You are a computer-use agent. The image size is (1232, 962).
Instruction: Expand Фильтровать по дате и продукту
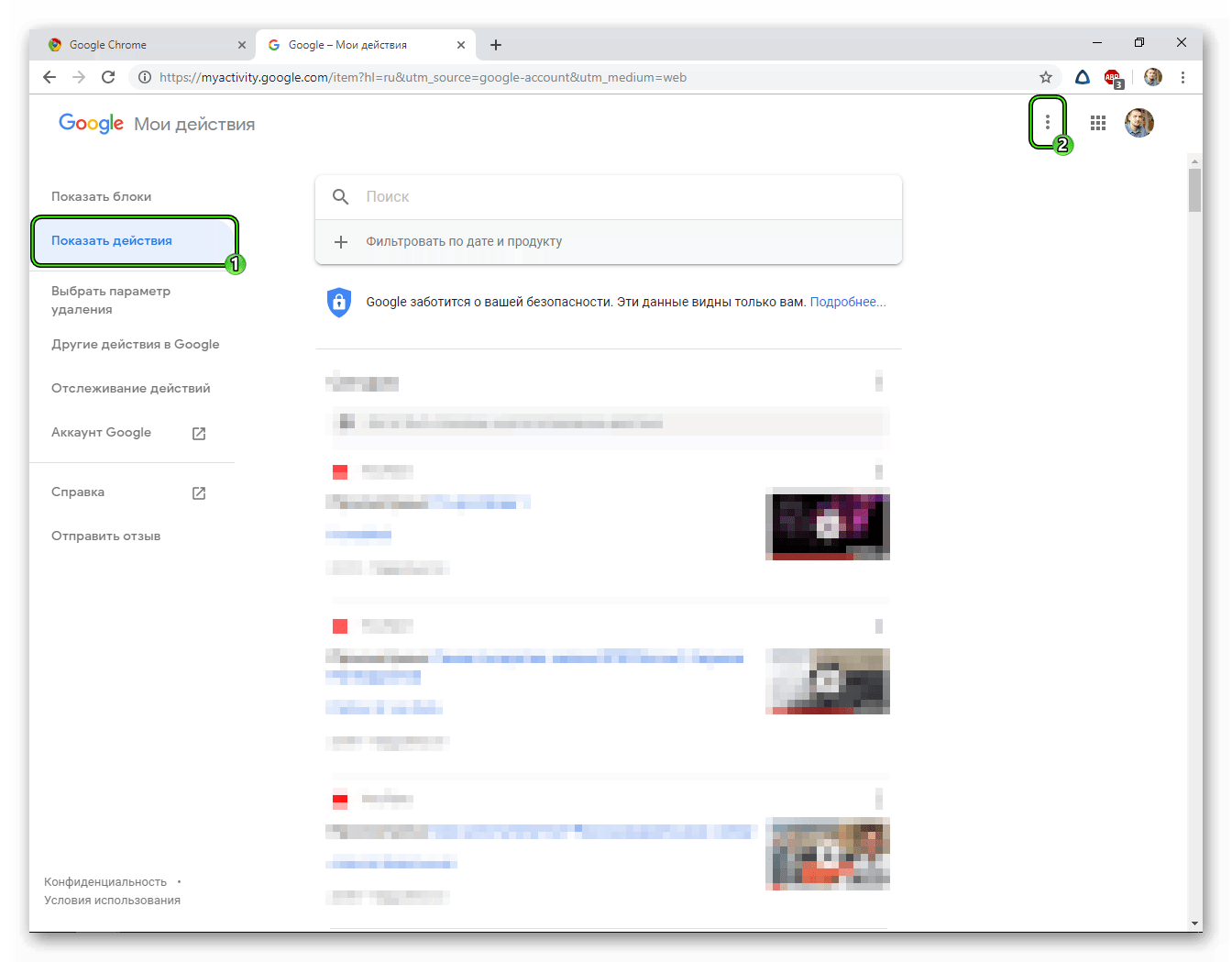(609, 242)
